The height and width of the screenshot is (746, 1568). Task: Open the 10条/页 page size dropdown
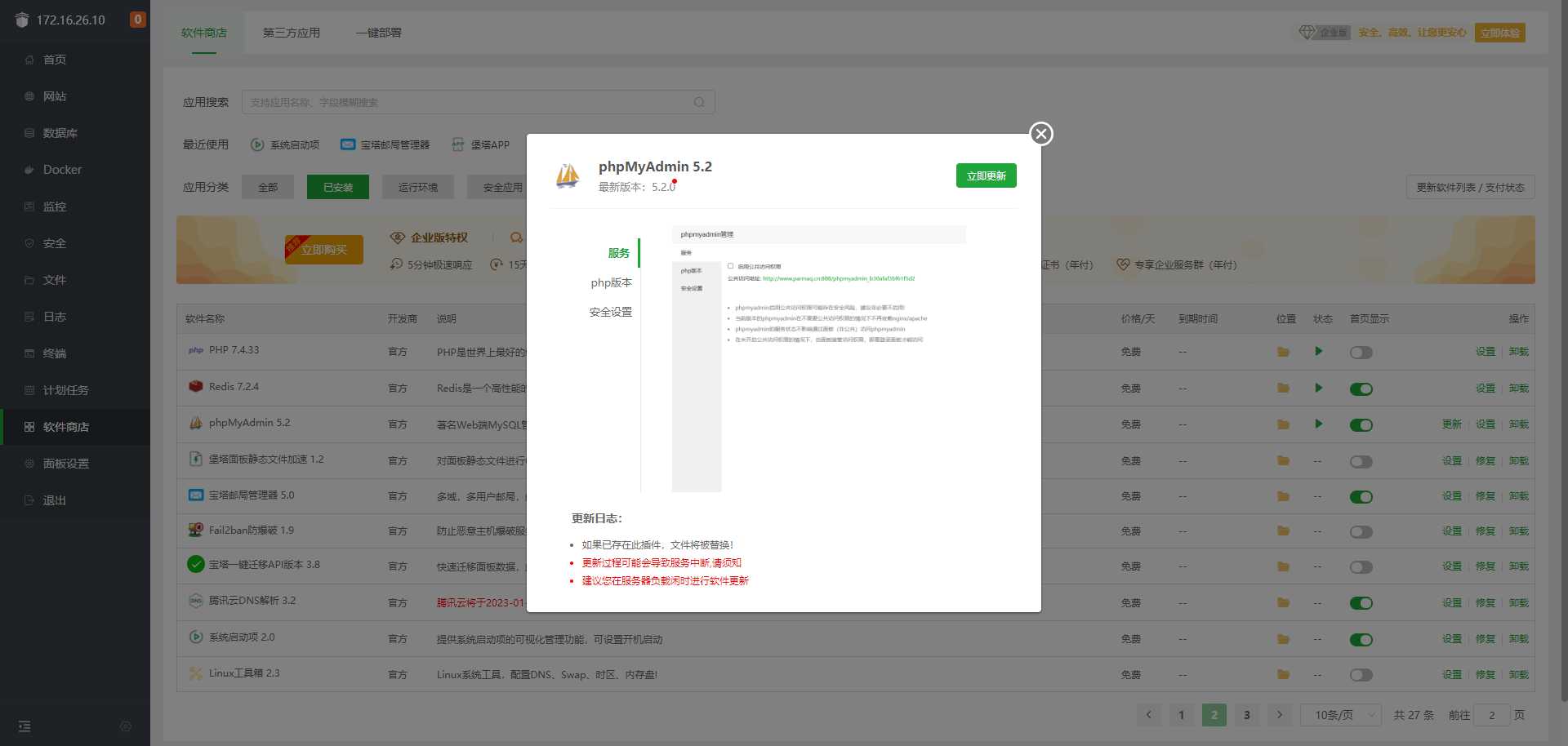coord(1341,715)
